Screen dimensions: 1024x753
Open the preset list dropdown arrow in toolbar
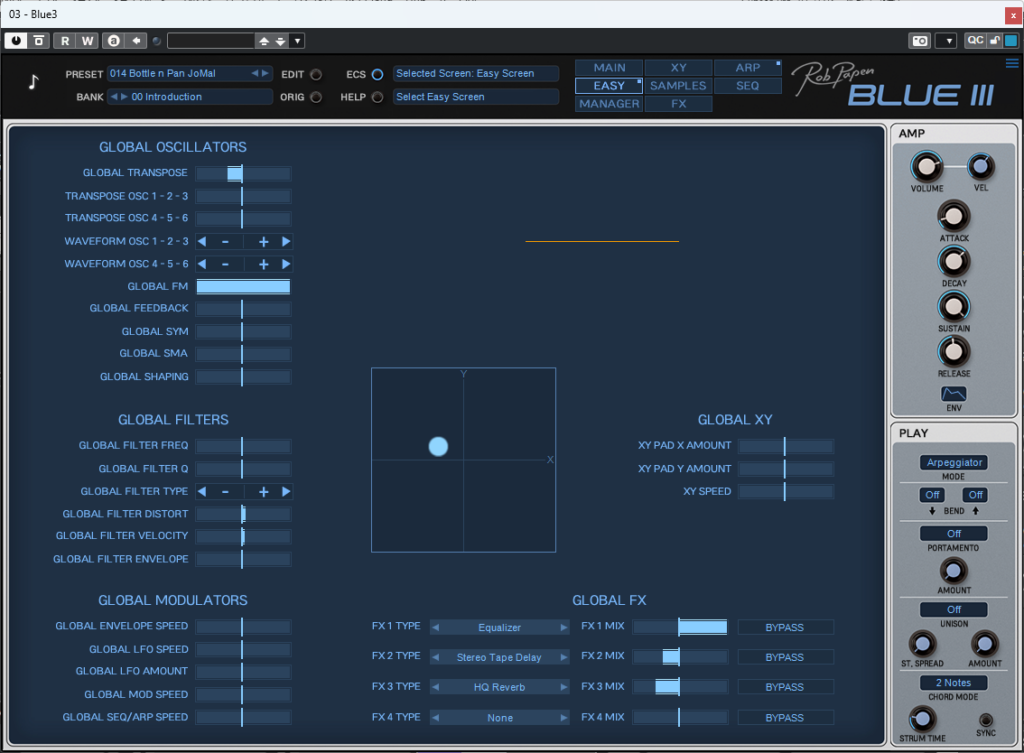point(297,40)
